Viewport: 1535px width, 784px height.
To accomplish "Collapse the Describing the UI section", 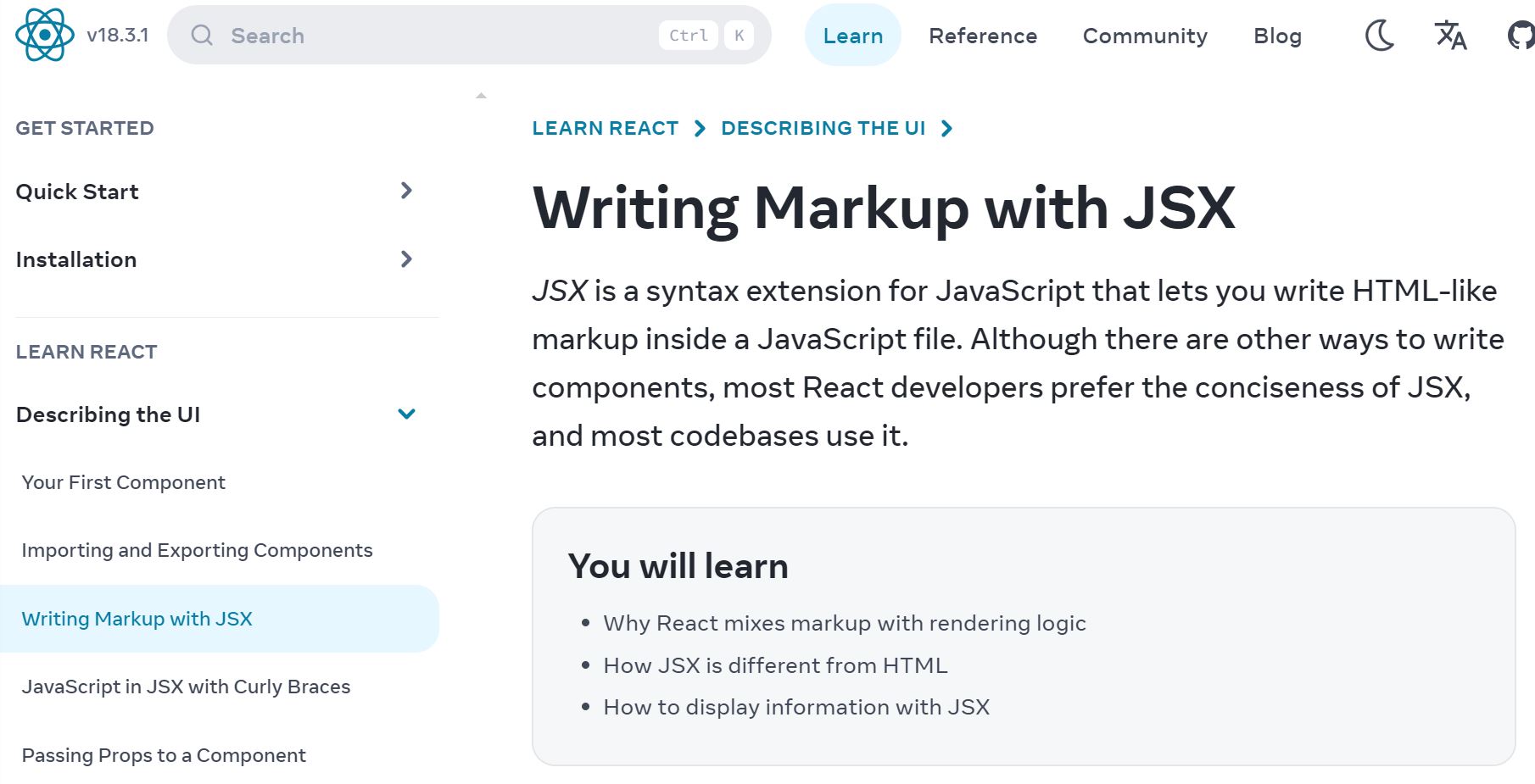I will (406, 414).
